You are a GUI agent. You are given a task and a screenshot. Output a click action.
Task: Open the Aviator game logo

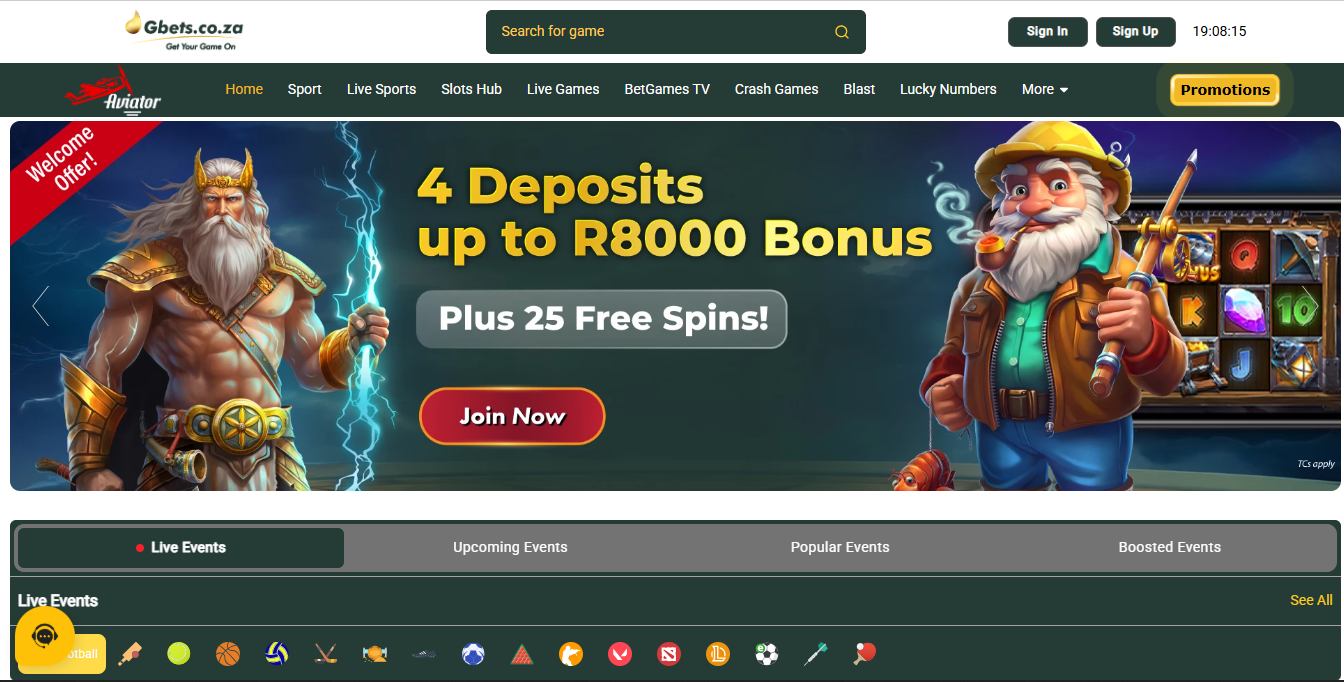click(x=113, y=91)
